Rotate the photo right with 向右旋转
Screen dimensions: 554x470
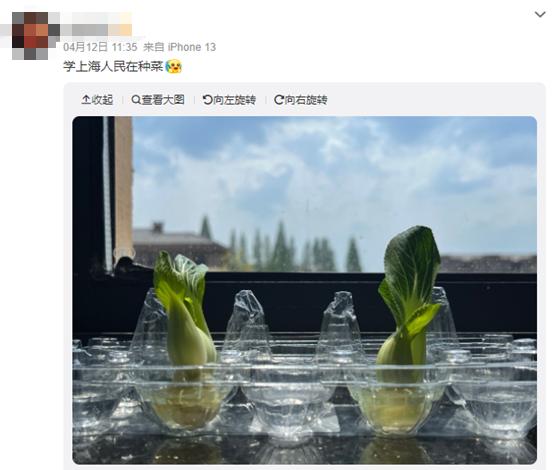(x=301, y=100)
